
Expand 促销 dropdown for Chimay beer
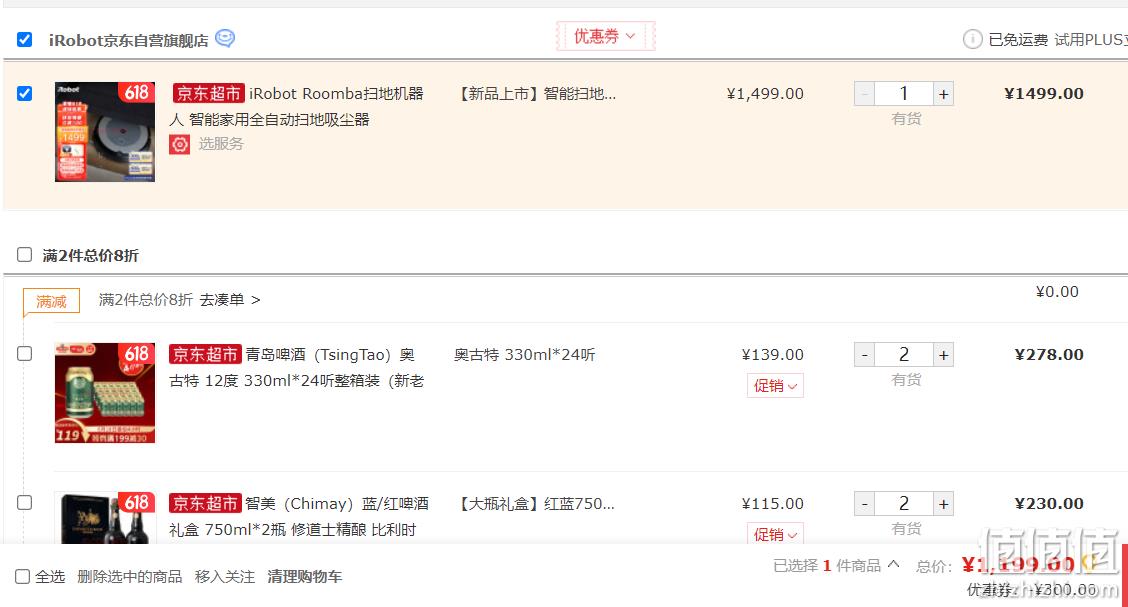pyautogui.click(x=775, y=534)
